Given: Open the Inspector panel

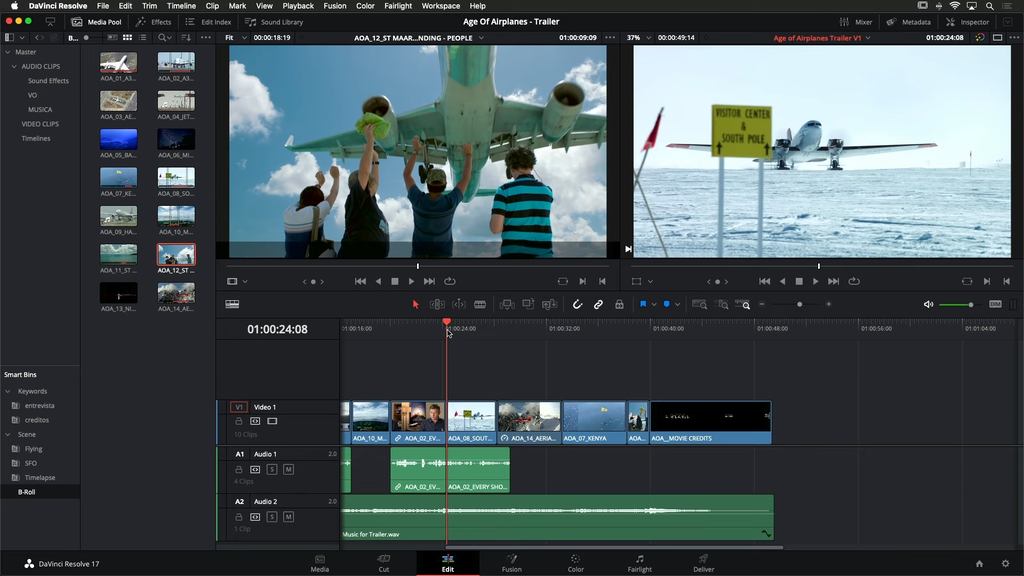Looking at the screenshot, I should point(968,22).
